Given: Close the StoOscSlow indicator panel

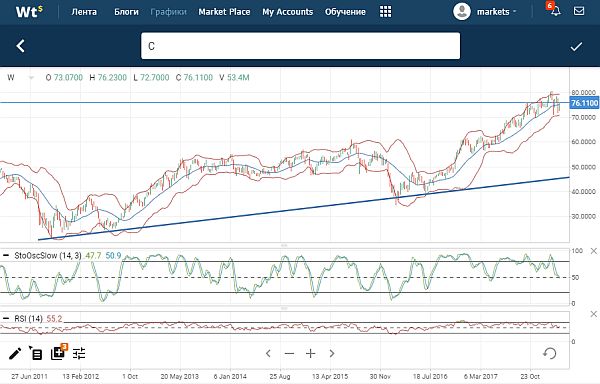Looking at the screenshot, I should [593, 251].
